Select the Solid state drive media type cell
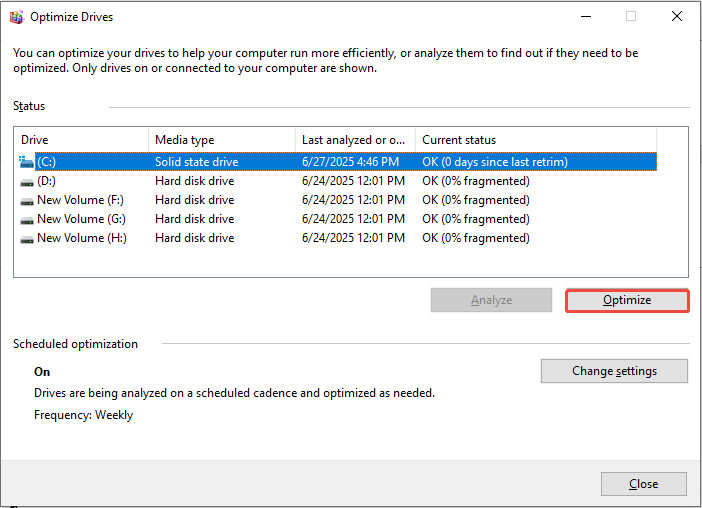The width and height of the screenshot is (702, 508). click(196, 162)
